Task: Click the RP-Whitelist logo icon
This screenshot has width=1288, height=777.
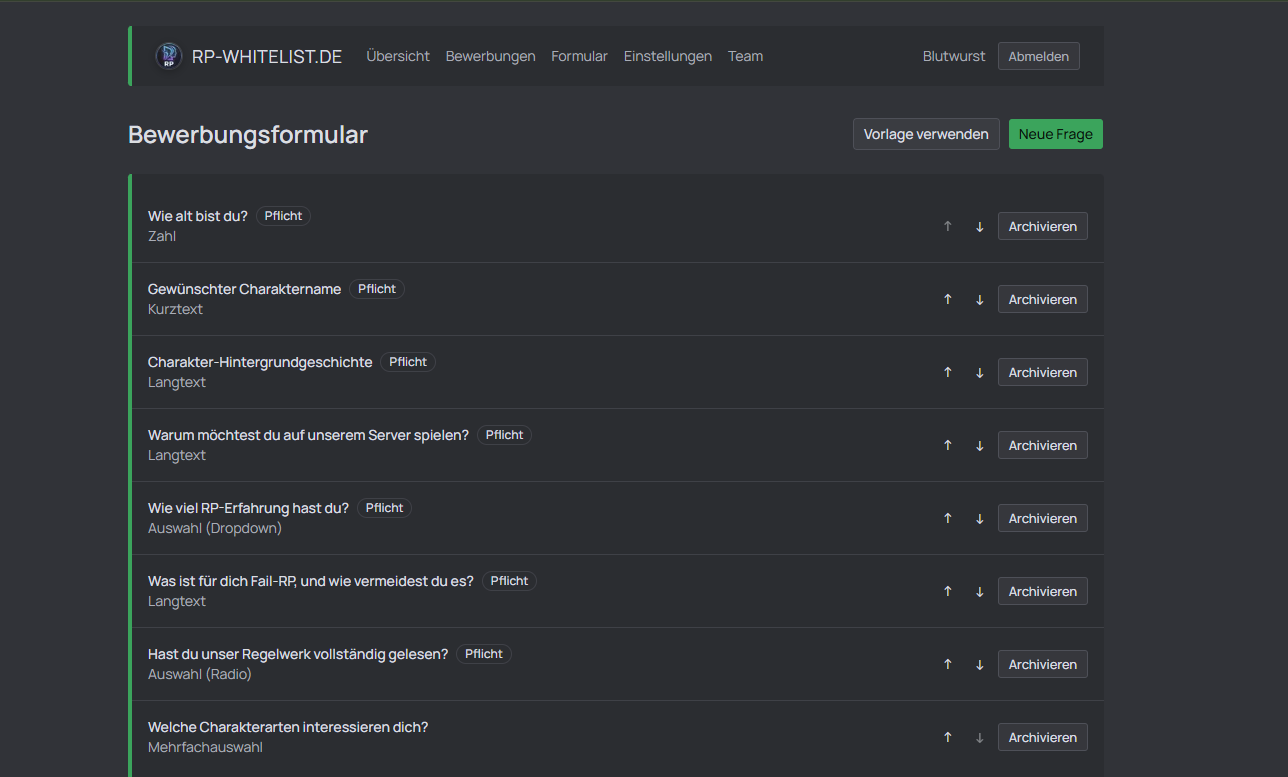Action: (x=169, y=56)
